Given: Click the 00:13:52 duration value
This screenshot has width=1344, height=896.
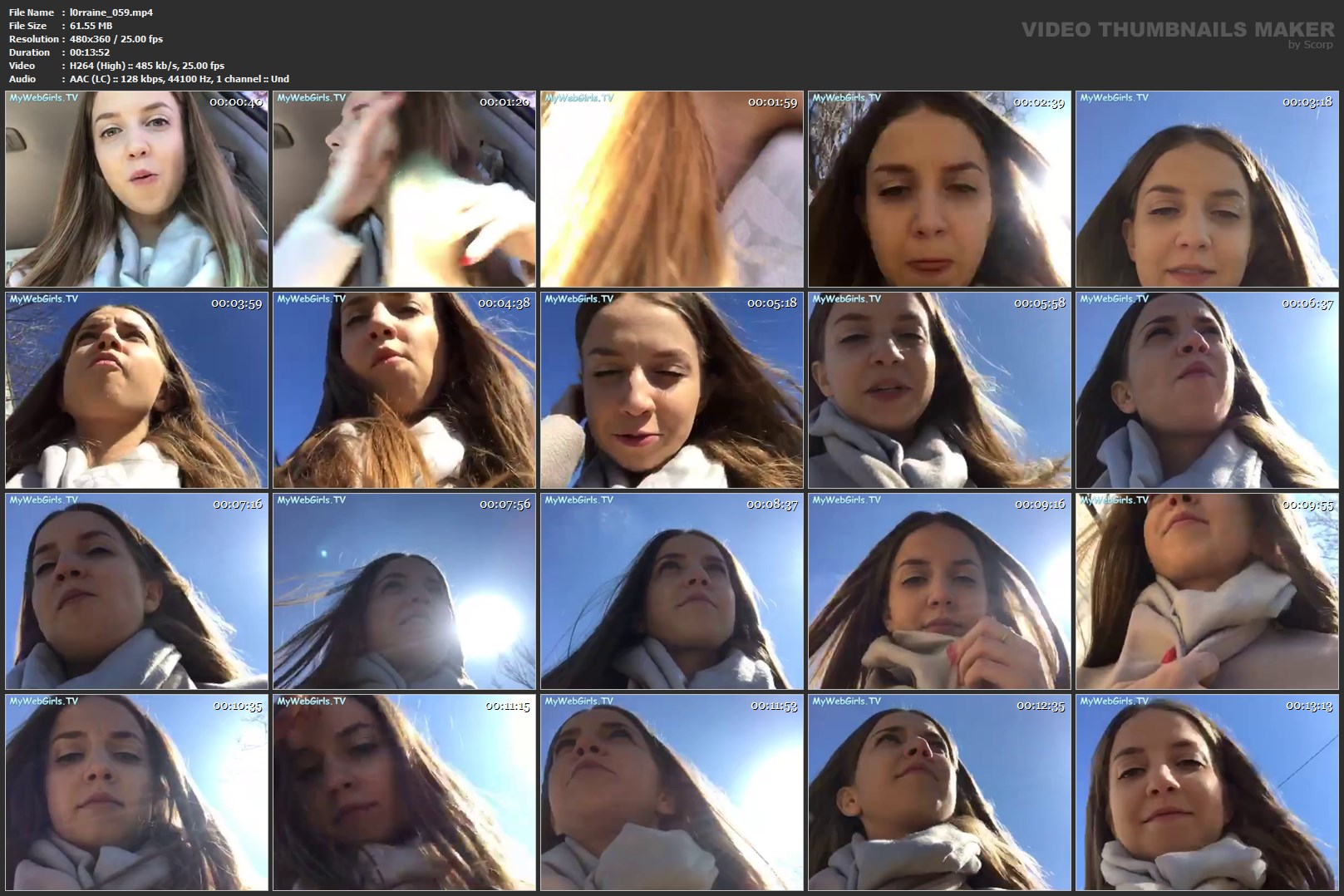Looking at the screenshot, I should coord(90,52).
